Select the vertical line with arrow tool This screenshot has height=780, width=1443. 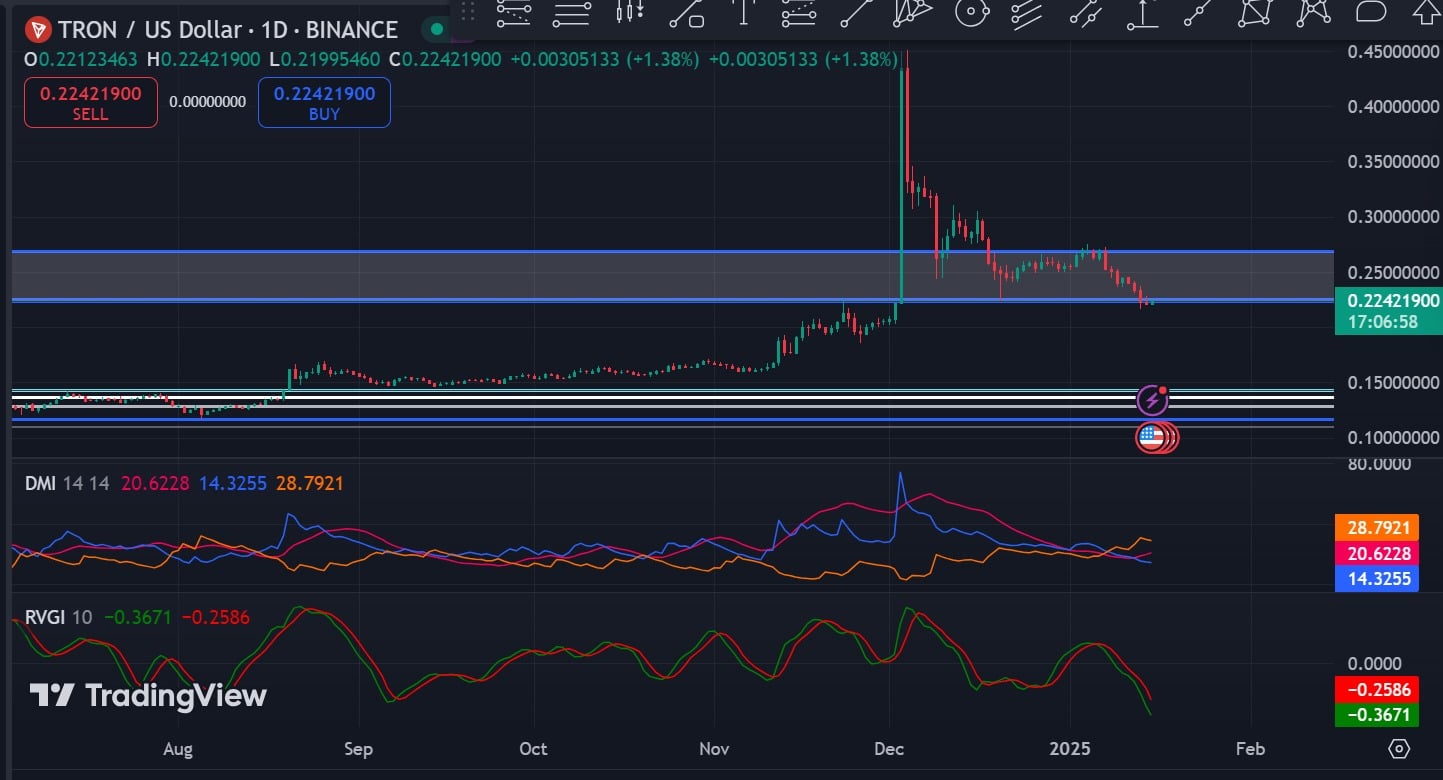click(x=743, y=12)
